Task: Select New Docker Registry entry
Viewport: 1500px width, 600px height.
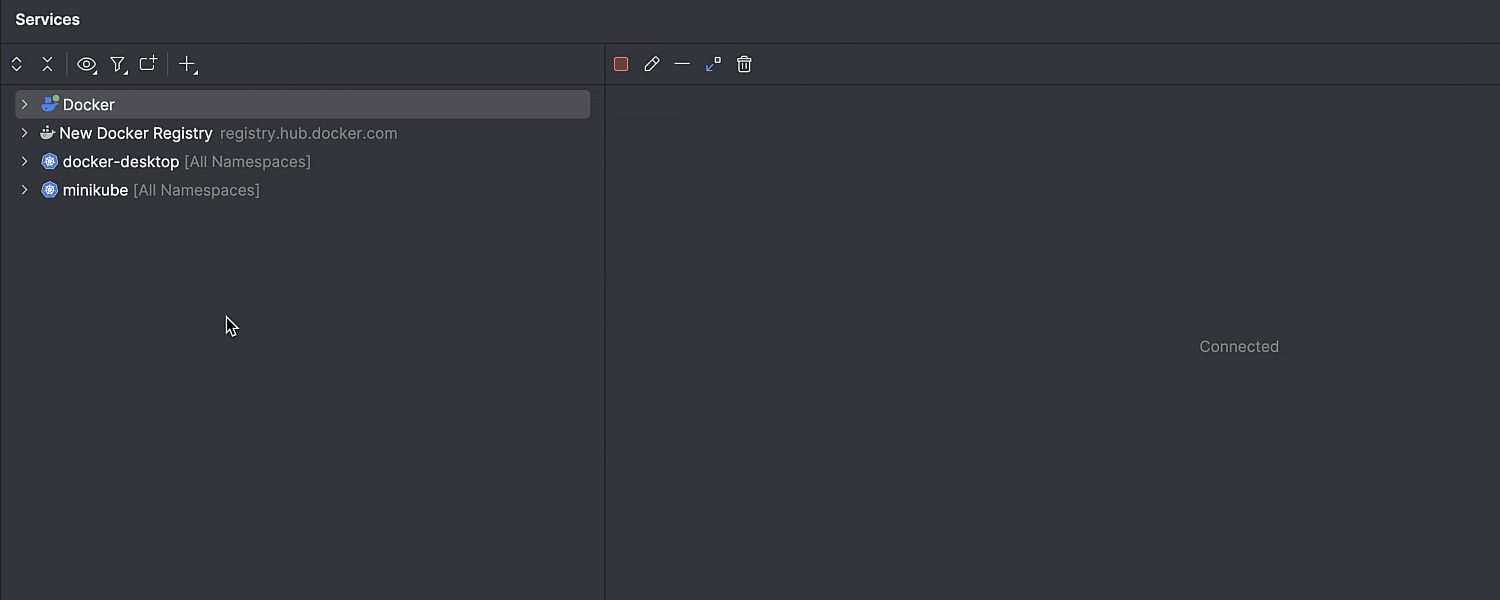Action: click(x=135, y=133)
